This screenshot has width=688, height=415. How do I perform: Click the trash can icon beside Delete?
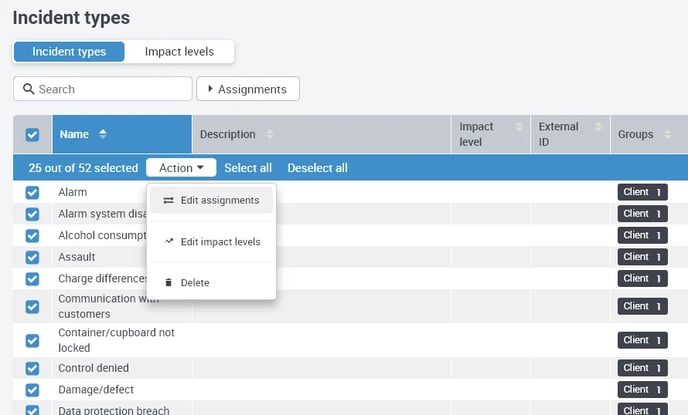pos(168,283)
